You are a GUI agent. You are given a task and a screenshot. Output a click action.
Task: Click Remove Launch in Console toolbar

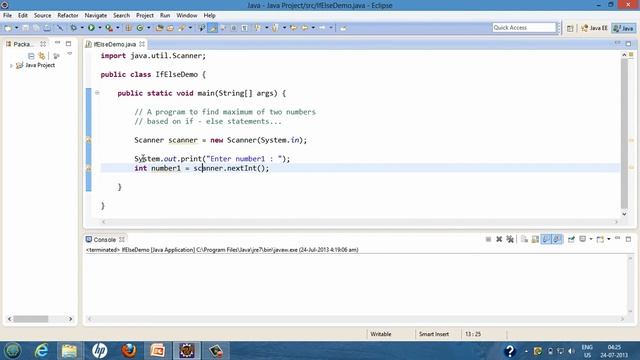(499, 239)
